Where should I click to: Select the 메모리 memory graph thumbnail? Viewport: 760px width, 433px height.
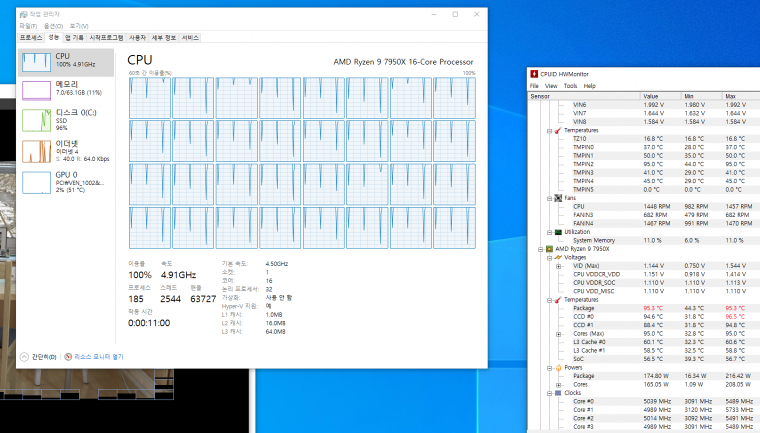36,90
